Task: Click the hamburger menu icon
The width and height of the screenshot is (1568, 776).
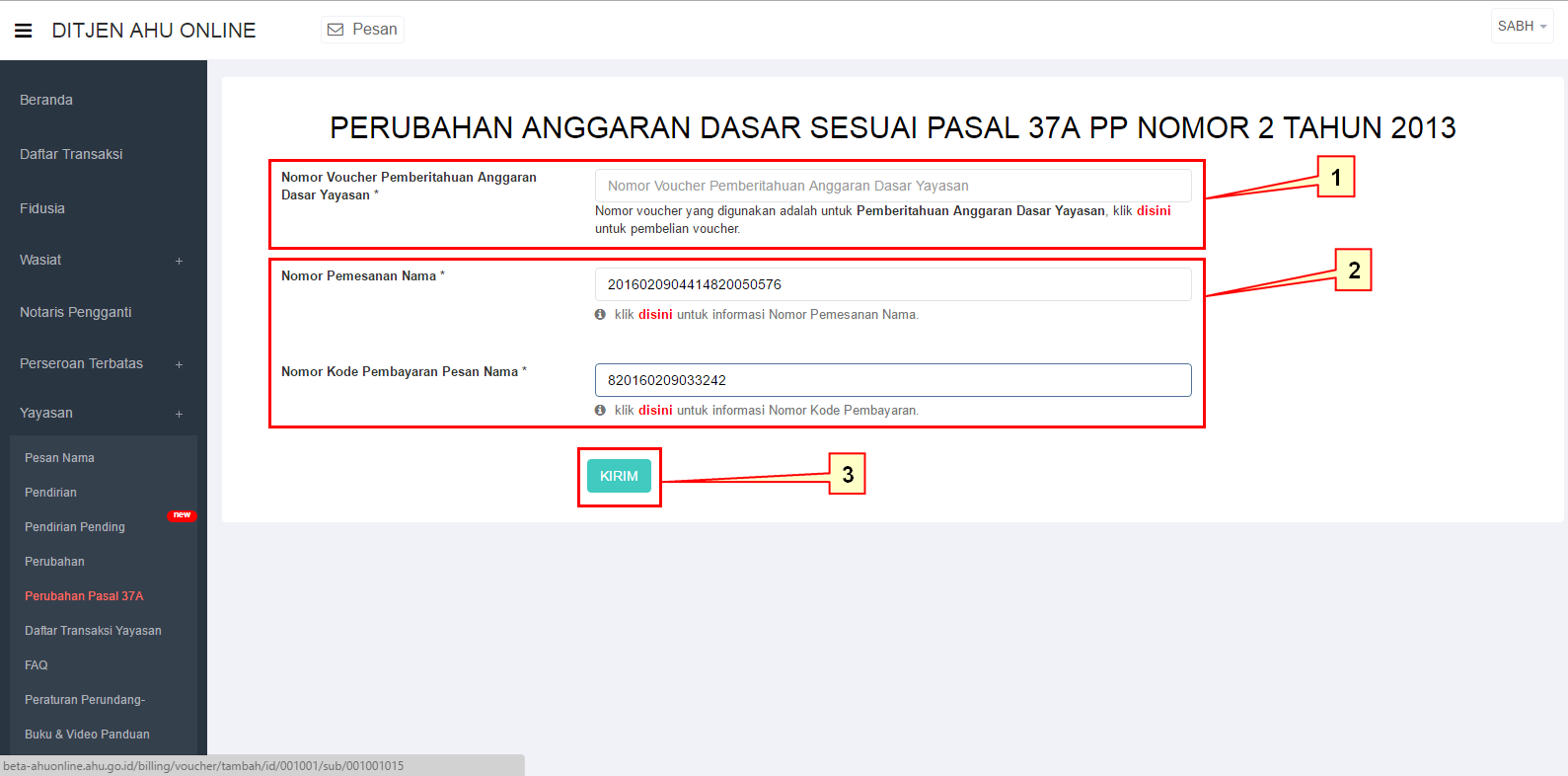Action: point(24,31)
